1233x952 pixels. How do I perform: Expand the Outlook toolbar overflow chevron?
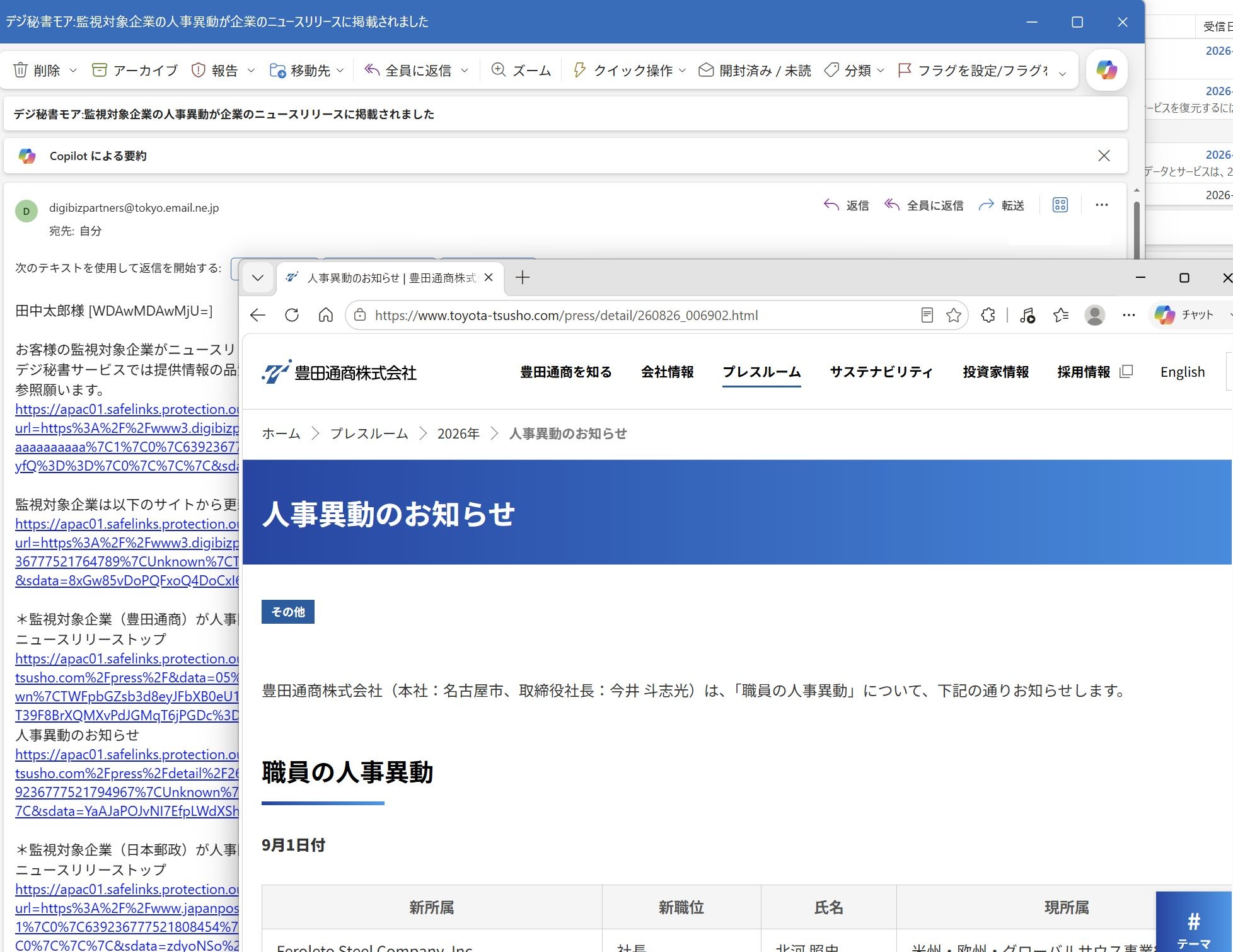[1063, 74]
